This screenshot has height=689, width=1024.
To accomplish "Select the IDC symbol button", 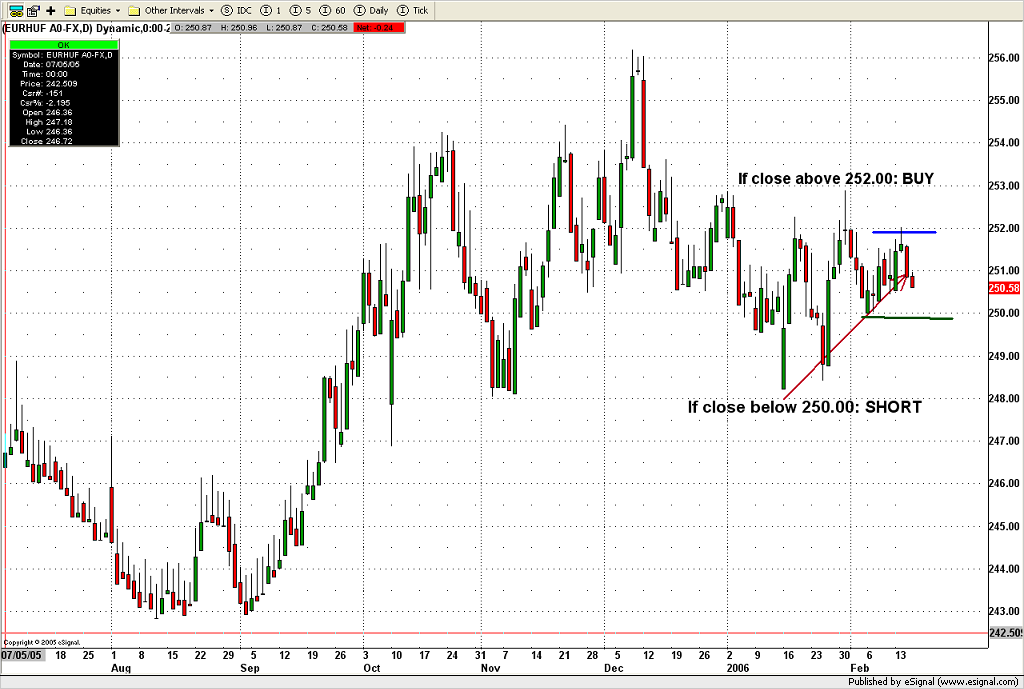I will pos(237,10).
